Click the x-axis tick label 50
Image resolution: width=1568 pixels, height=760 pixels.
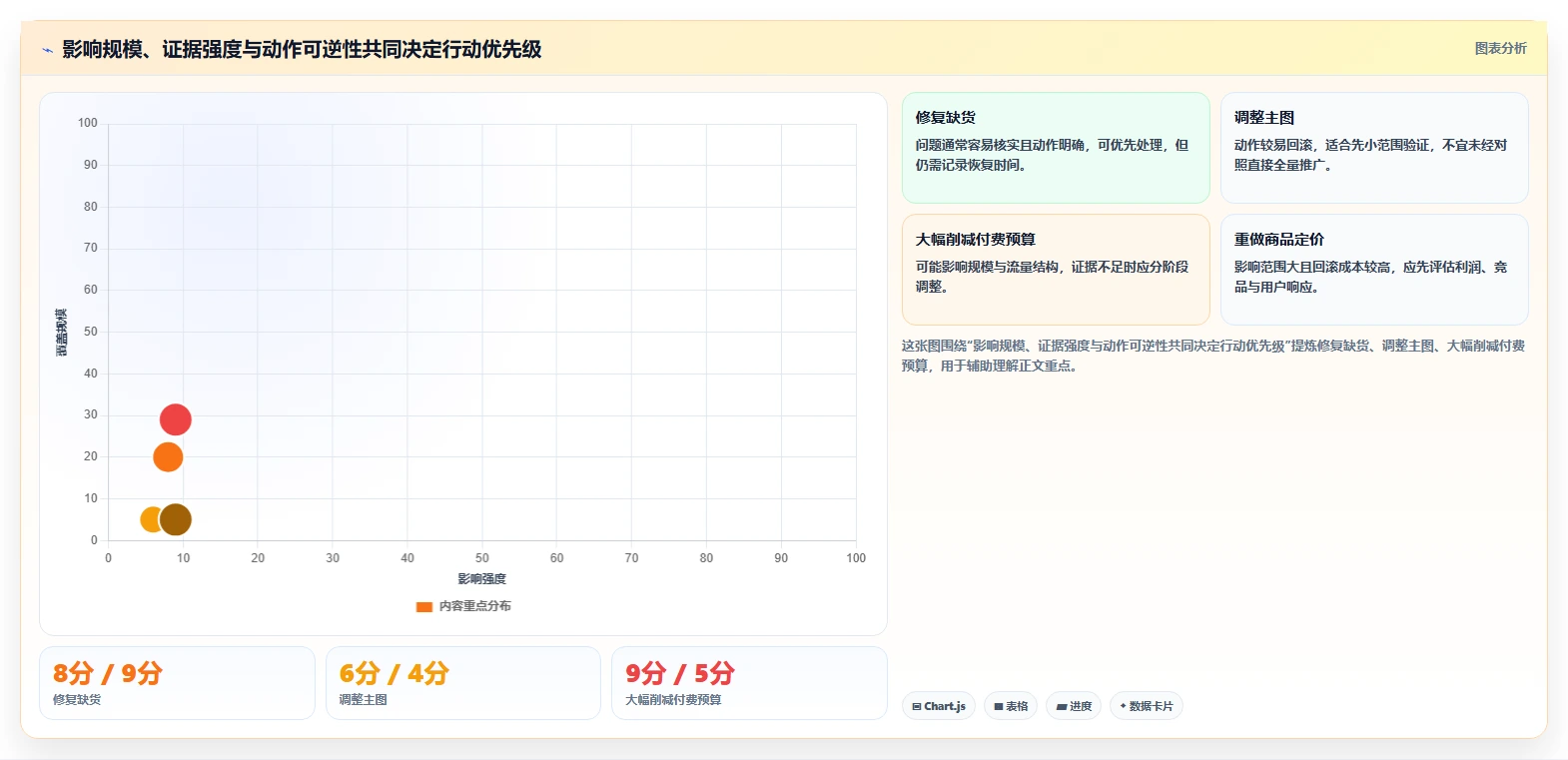pyautogui.click(x=482, y=558)
